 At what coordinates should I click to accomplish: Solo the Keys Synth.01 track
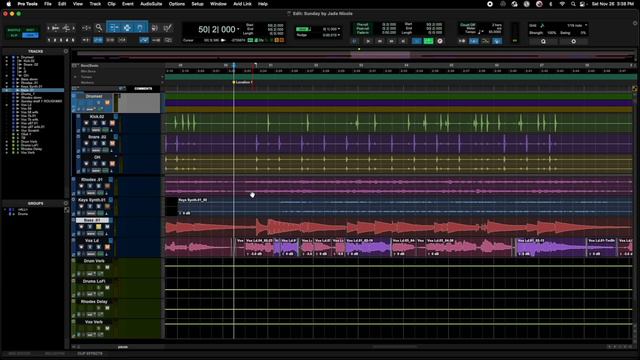coord(99,207)
